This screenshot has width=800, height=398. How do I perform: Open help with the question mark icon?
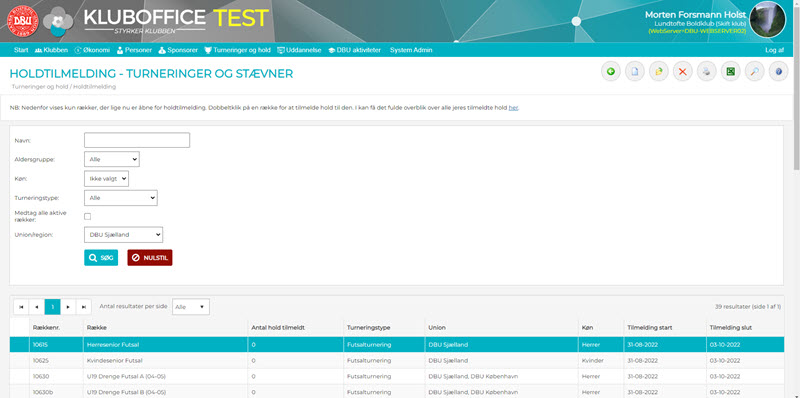pyautogui.click(x=779, y=72)
